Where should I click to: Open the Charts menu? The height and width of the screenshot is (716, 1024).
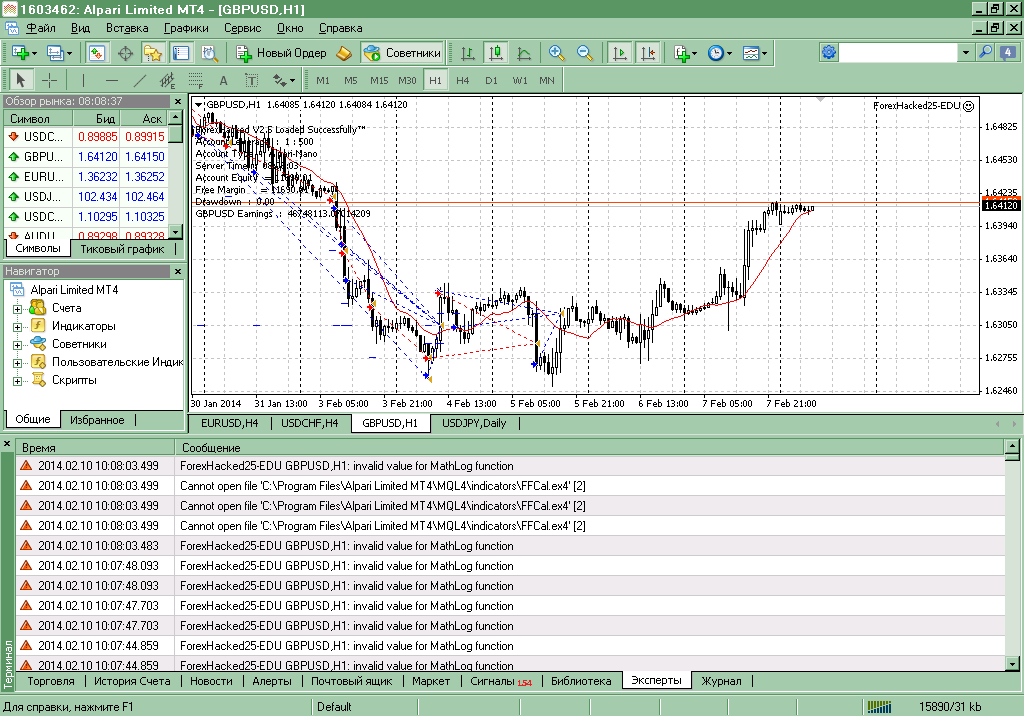(186, 28)
